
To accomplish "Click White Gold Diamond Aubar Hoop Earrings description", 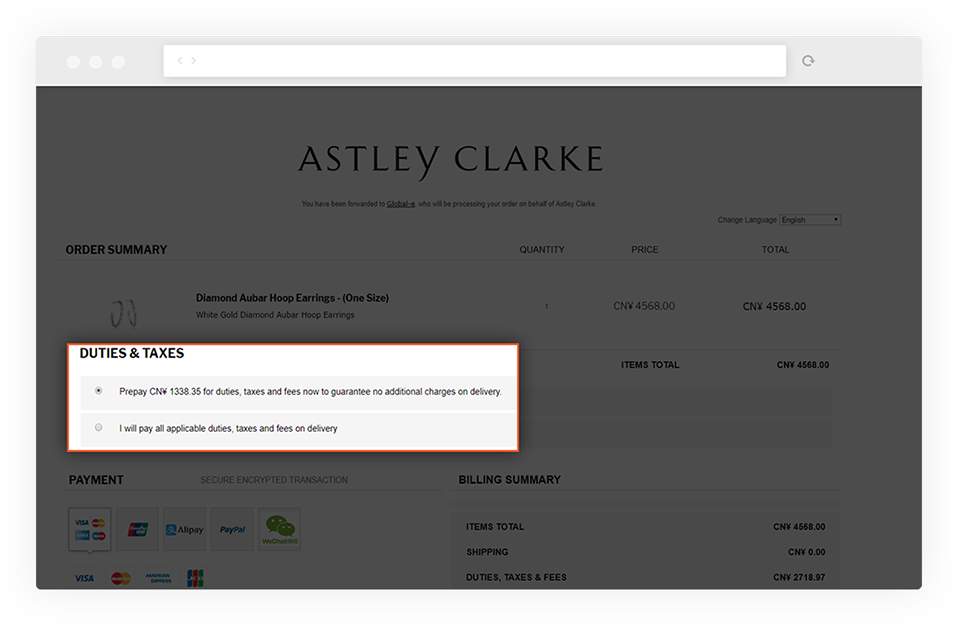I will [x=275, y=315].
